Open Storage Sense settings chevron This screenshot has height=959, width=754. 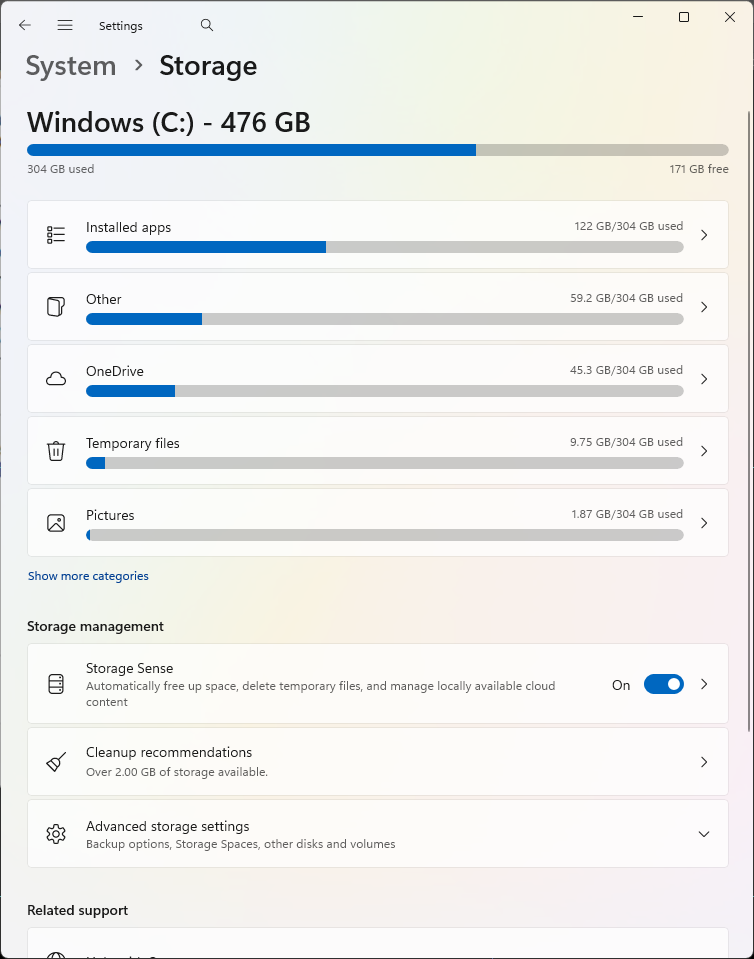coord(704,684)
